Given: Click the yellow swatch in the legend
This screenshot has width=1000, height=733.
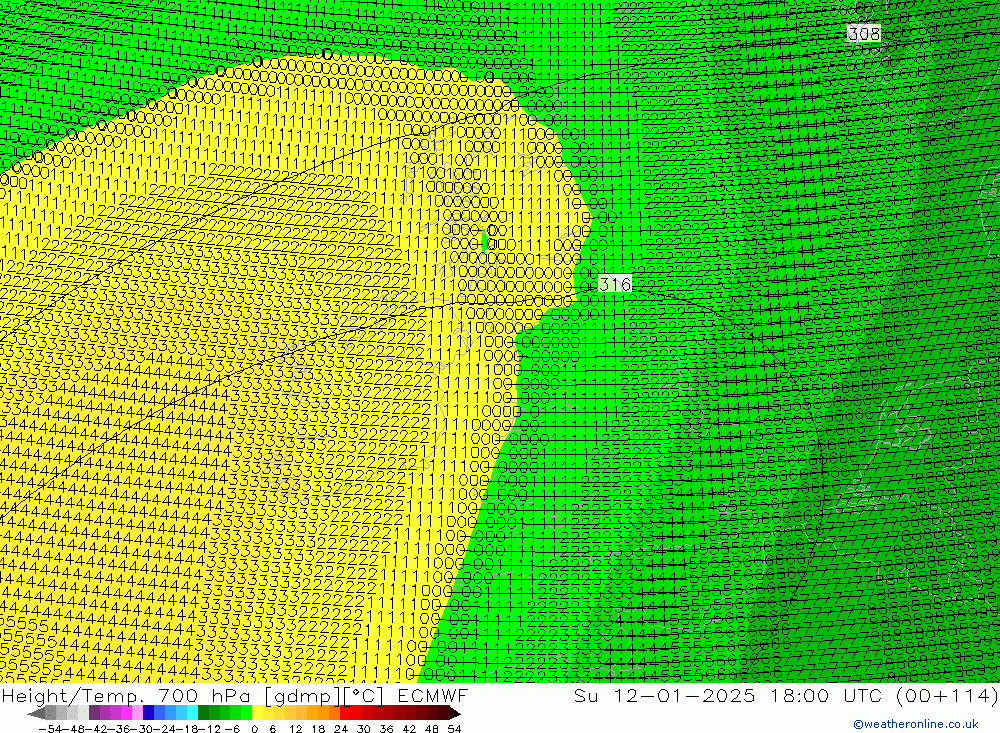Looking at the screenshot, I should 260,713.
